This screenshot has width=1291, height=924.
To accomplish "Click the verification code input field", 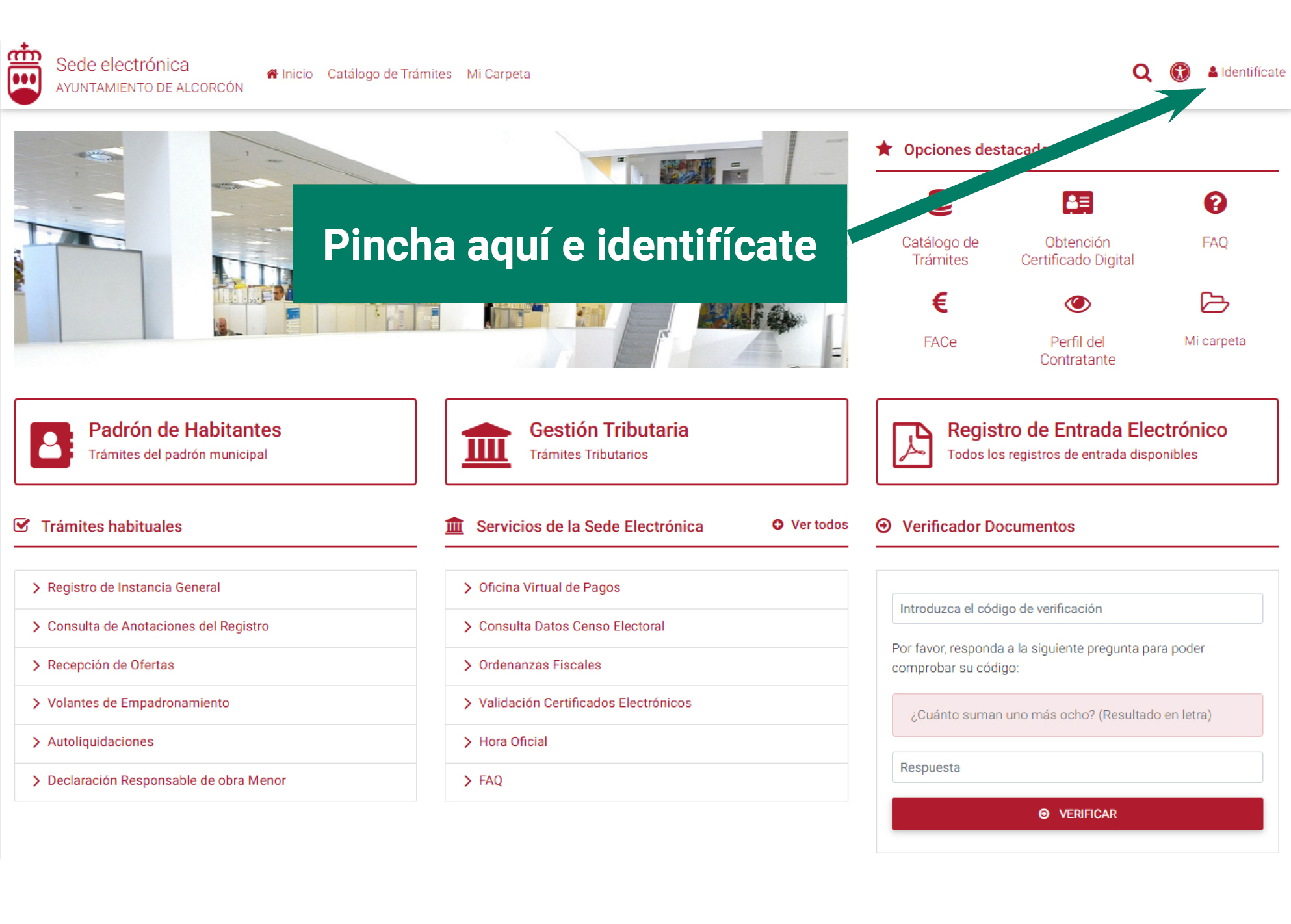I will coord(1076,609).
